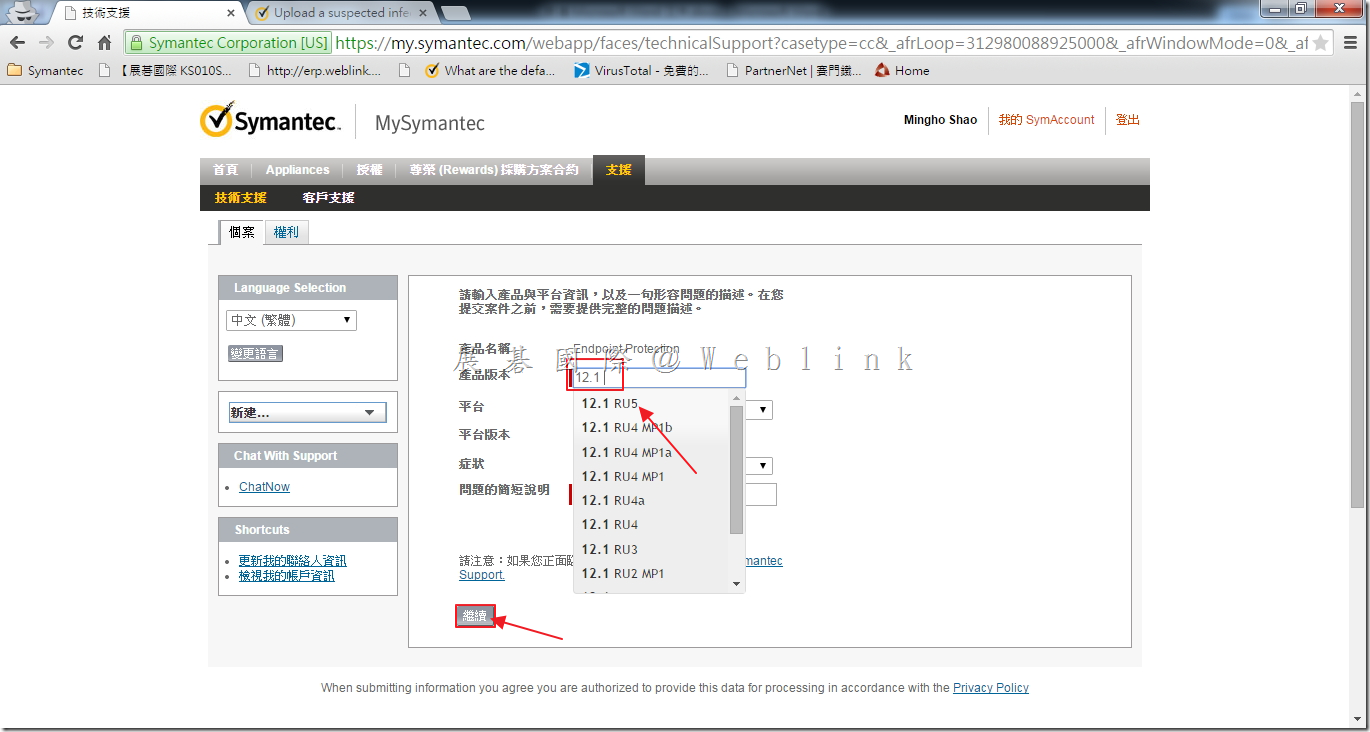Open the 檢視我的帳戶資訊 link
This screenshot has height=732, width=1370.
[286, 576]
